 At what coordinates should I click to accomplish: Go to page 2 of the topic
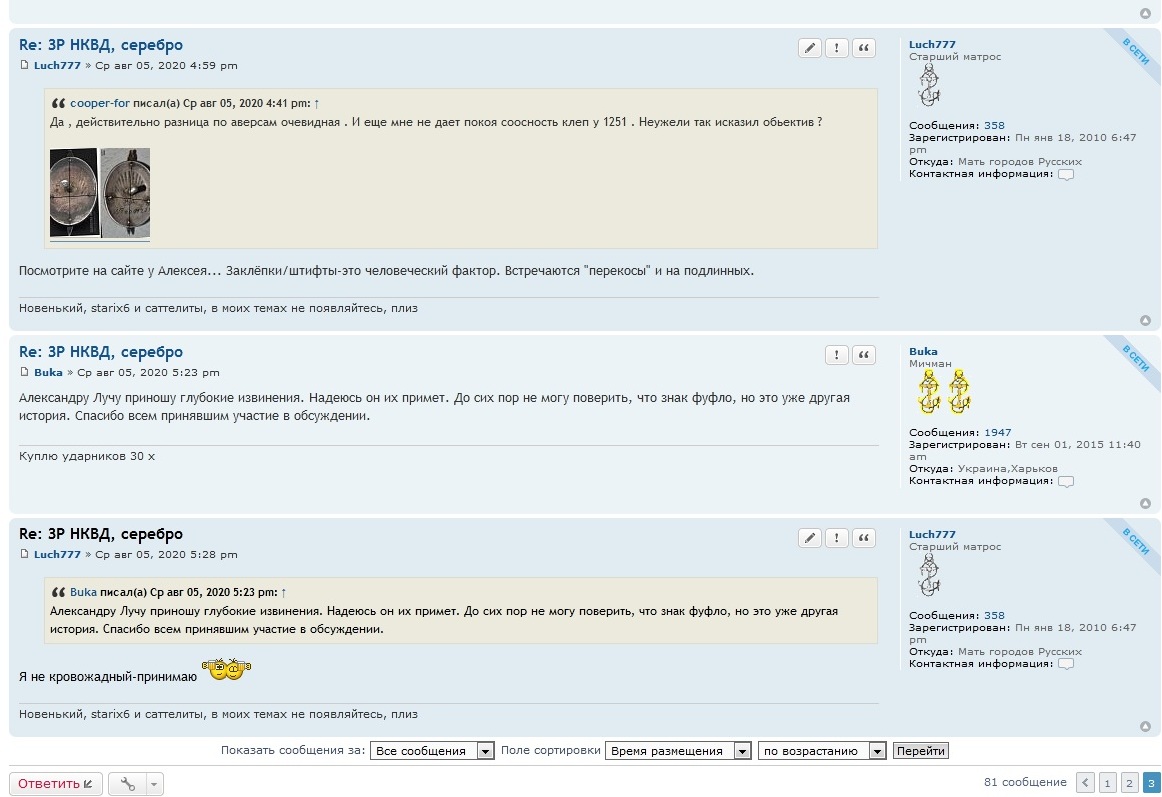[x=1129, y=782]
